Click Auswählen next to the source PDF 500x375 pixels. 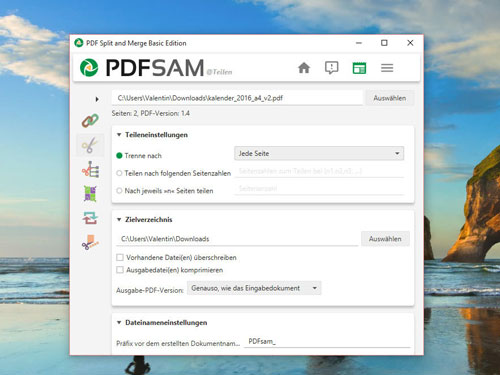click(390, 98)
